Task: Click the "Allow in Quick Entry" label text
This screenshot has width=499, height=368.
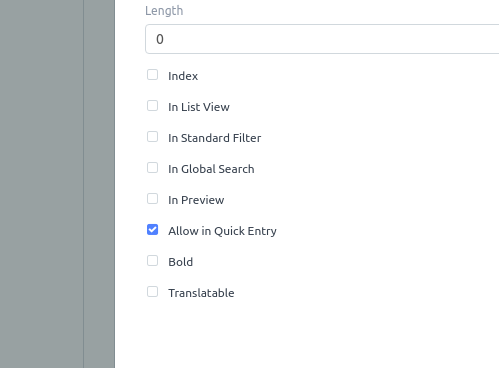Action: tap(222, 231)
